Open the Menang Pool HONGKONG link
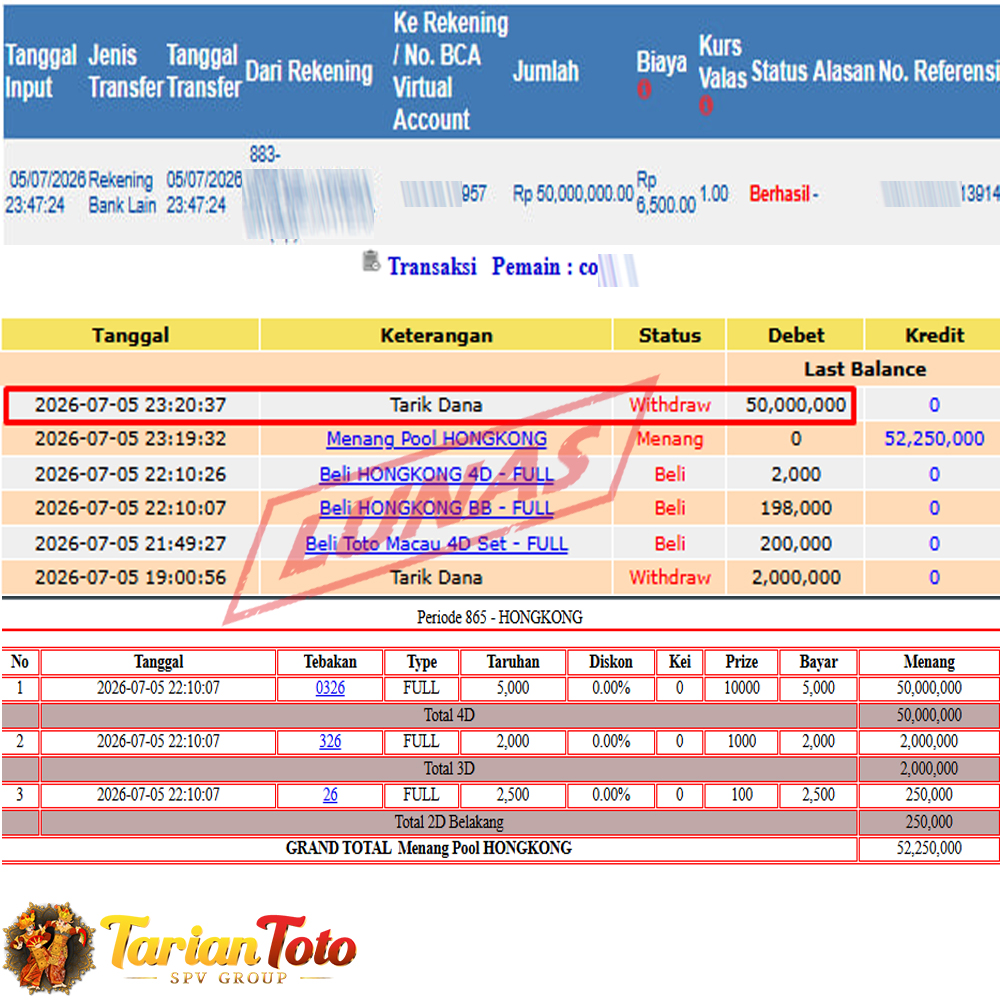Viewport: 1000px width, 1000px height. point(436,439)
